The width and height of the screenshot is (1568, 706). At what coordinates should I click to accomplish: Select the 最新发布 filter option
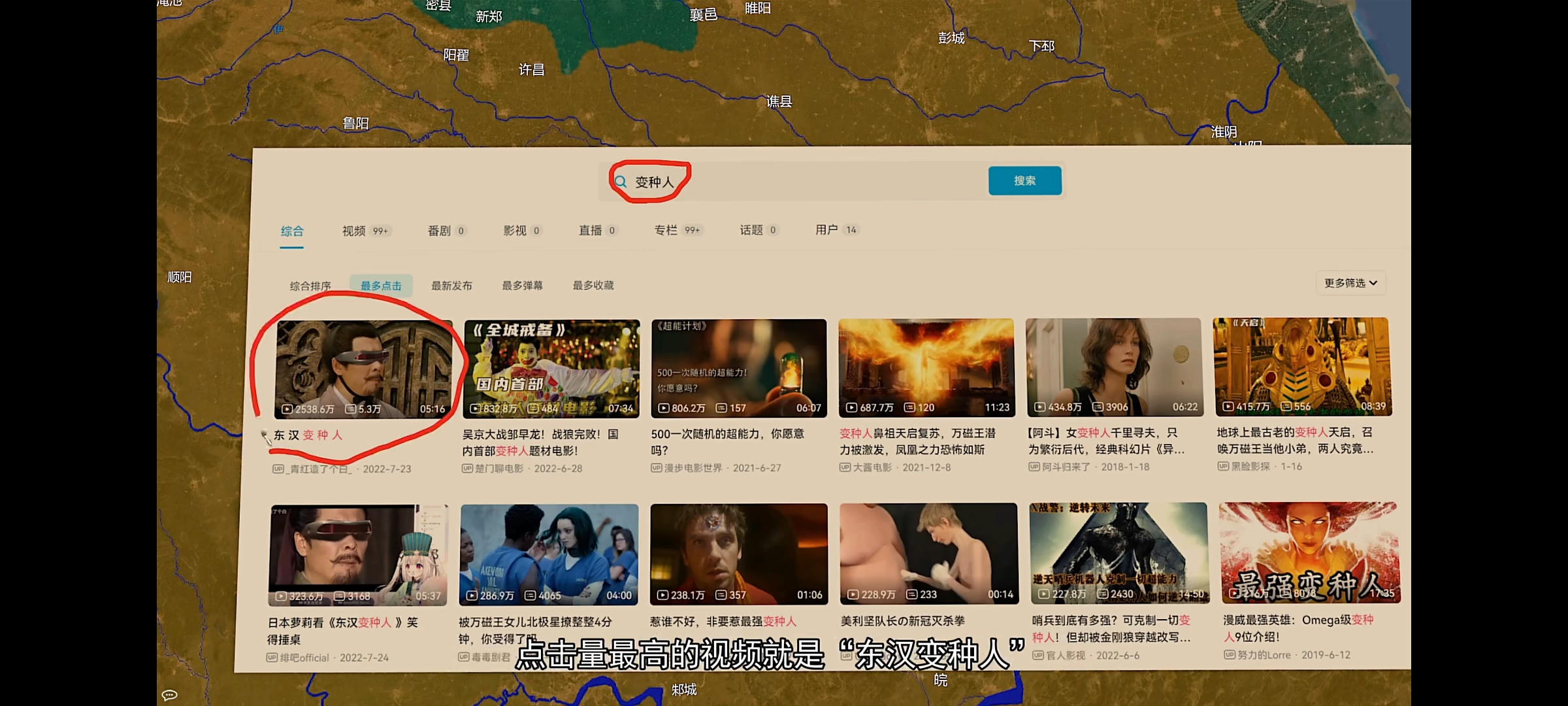click(x=451, y=285)
